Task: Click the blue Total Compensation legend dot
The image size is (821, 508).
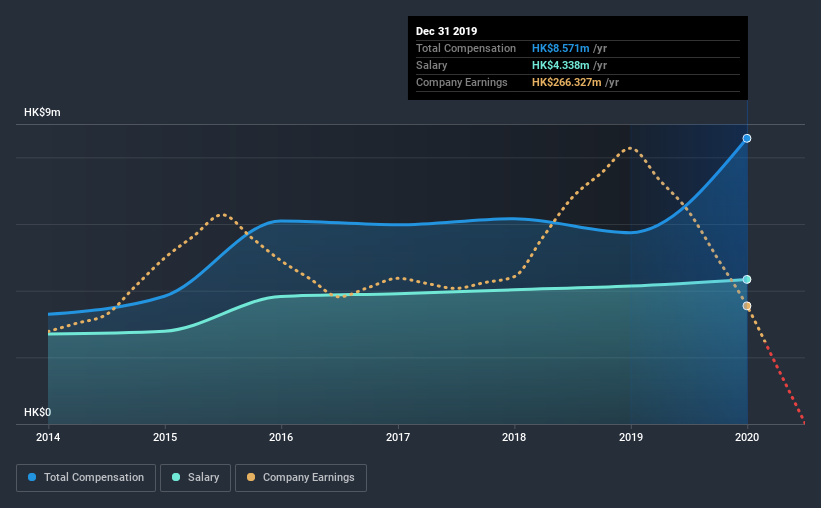Action: 32,477
